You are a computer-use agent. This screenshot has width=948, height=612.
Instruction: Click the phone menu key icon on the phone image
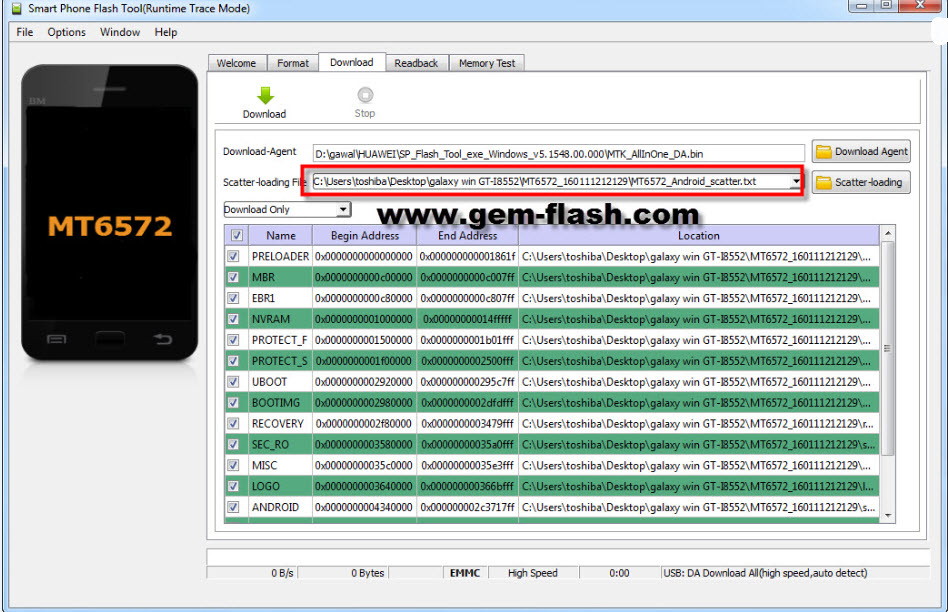click(x=56, y=339)
